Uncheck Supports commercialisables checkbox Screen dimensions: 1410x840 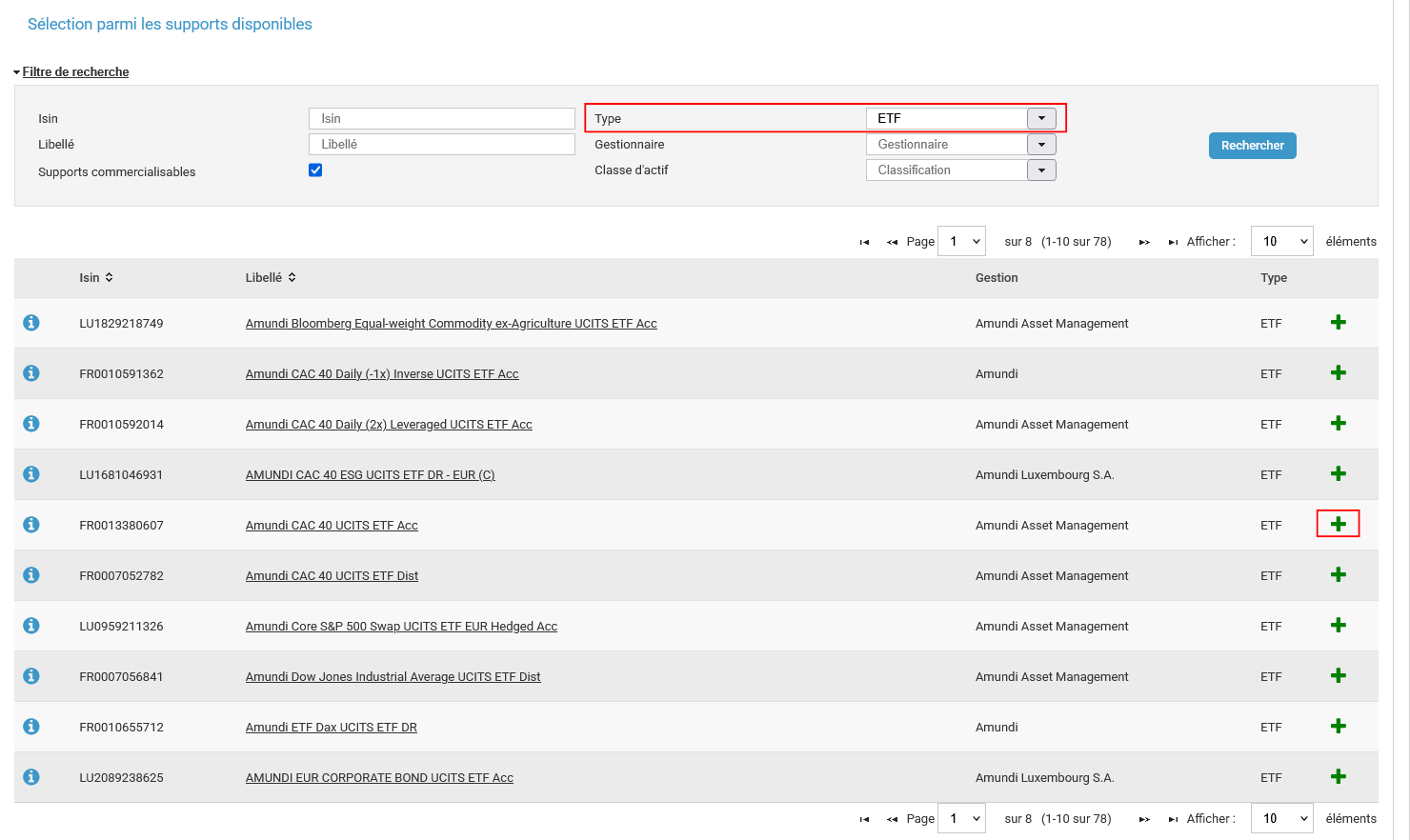(x=315, y=170)
